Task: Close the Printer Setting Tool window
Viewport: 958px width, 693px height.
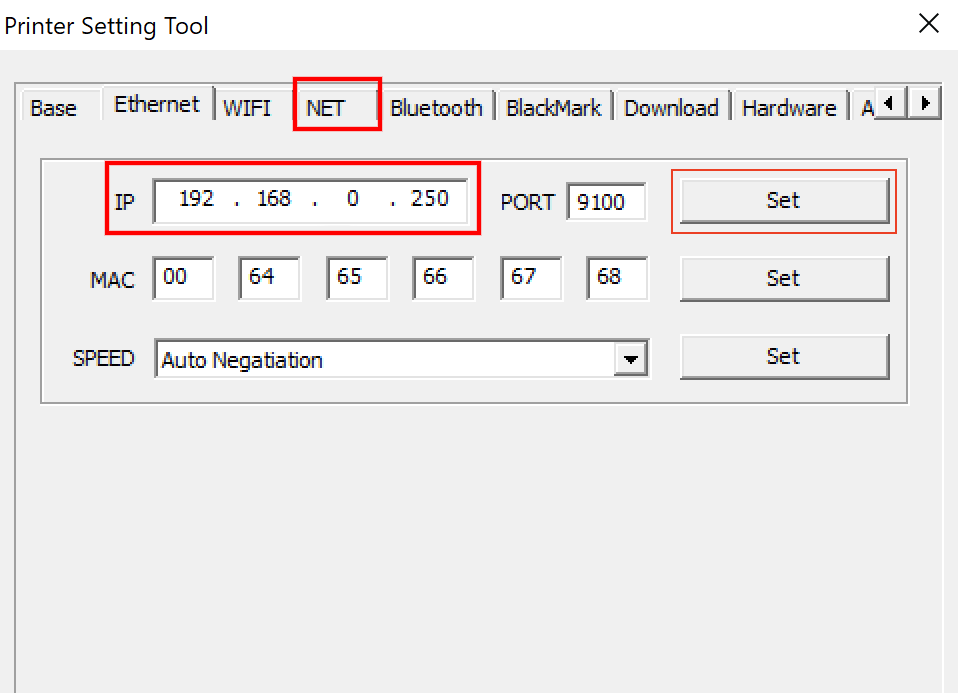Action: [928, 25]
